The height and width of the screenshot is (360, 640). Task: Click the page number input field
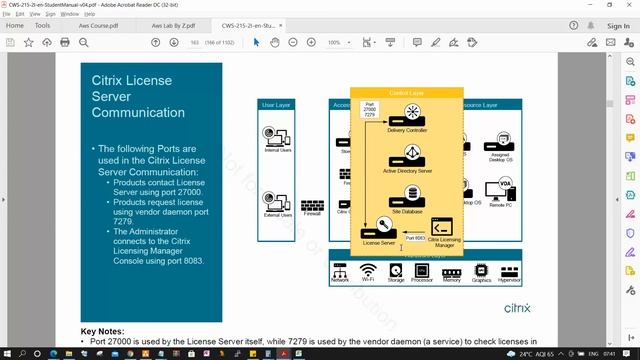(x=195, y=42)
